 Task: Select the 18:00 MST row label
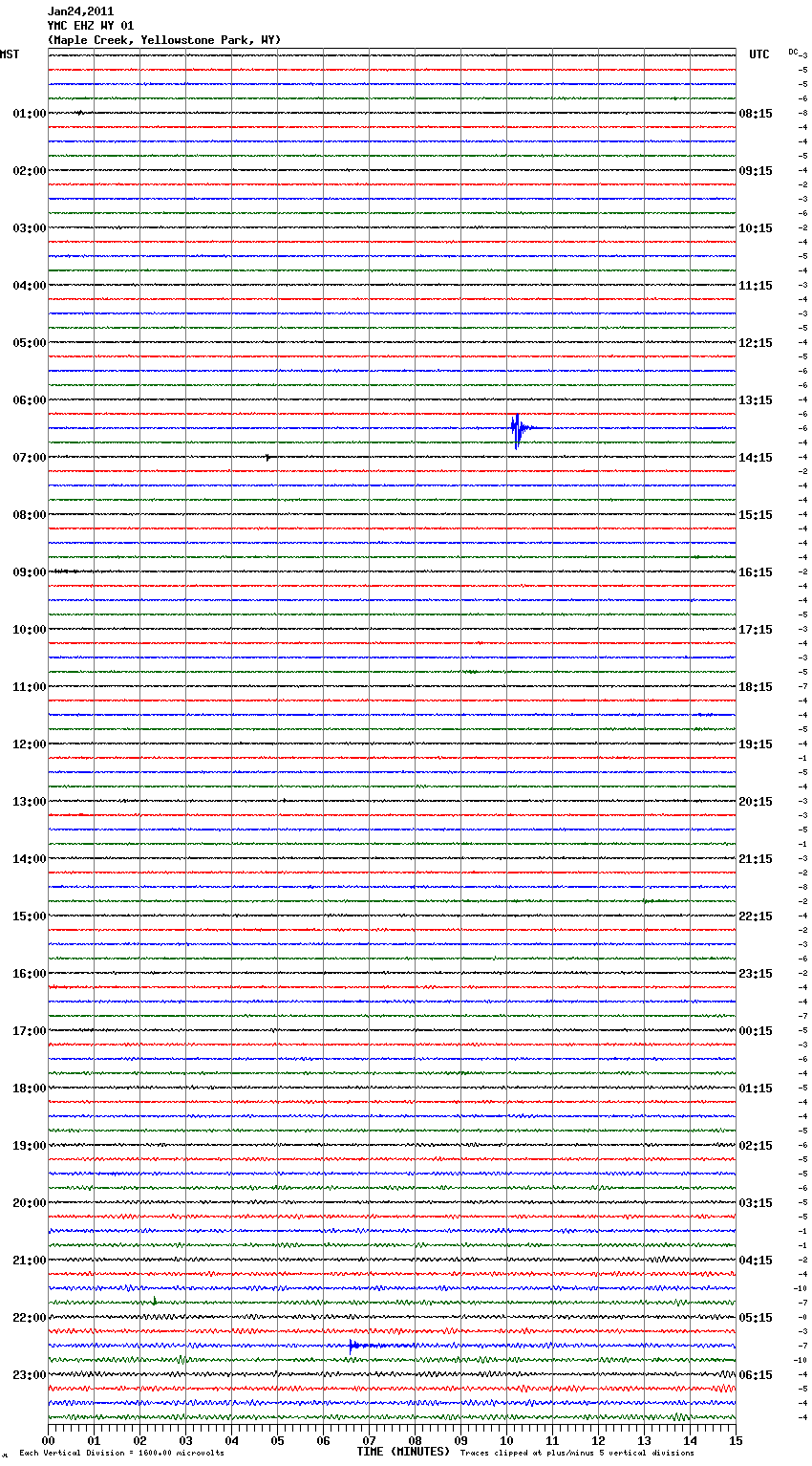[29, 1089]
